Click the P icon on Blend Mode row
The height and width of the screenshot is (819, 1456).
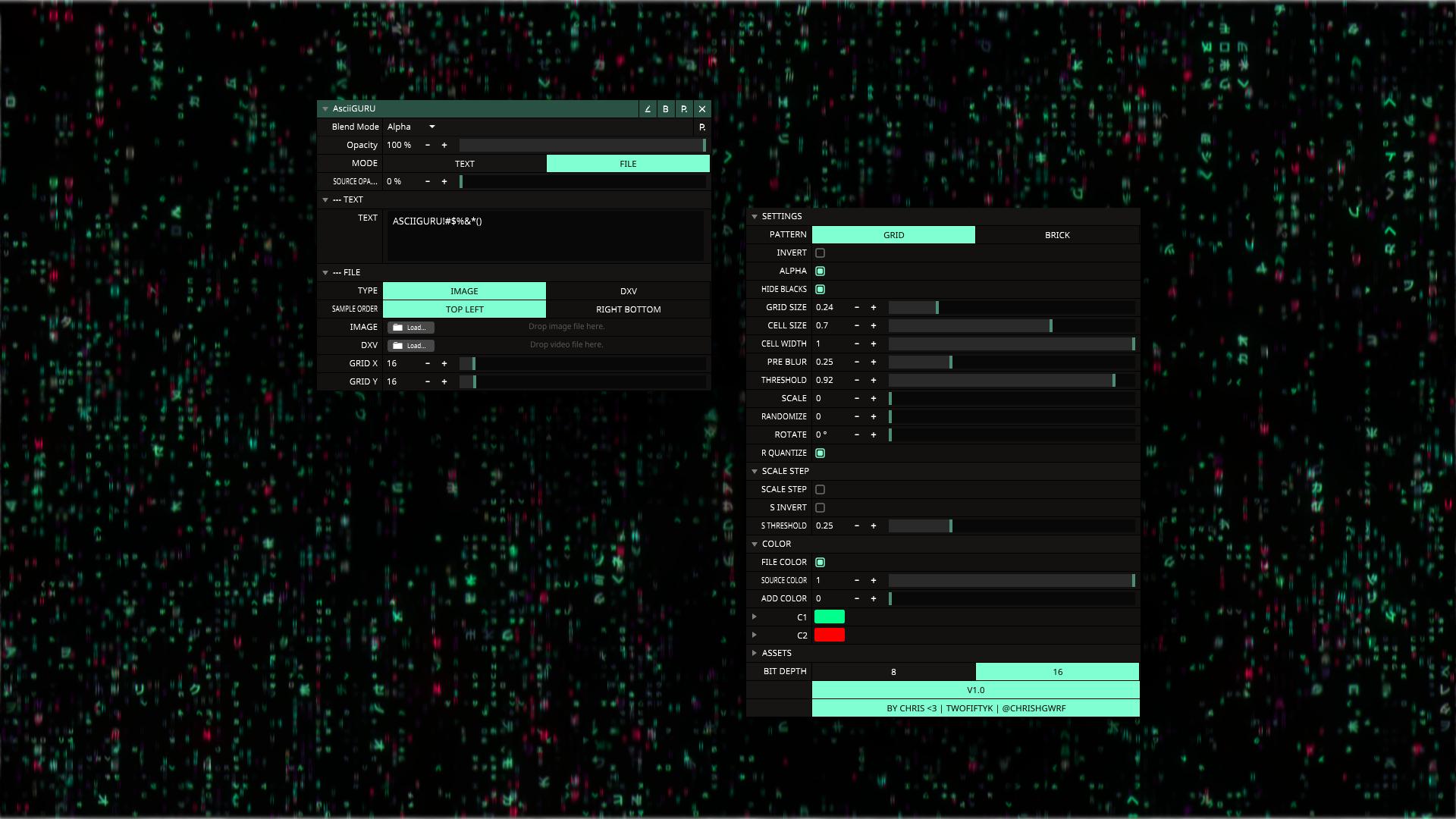[x=701, y=127]
